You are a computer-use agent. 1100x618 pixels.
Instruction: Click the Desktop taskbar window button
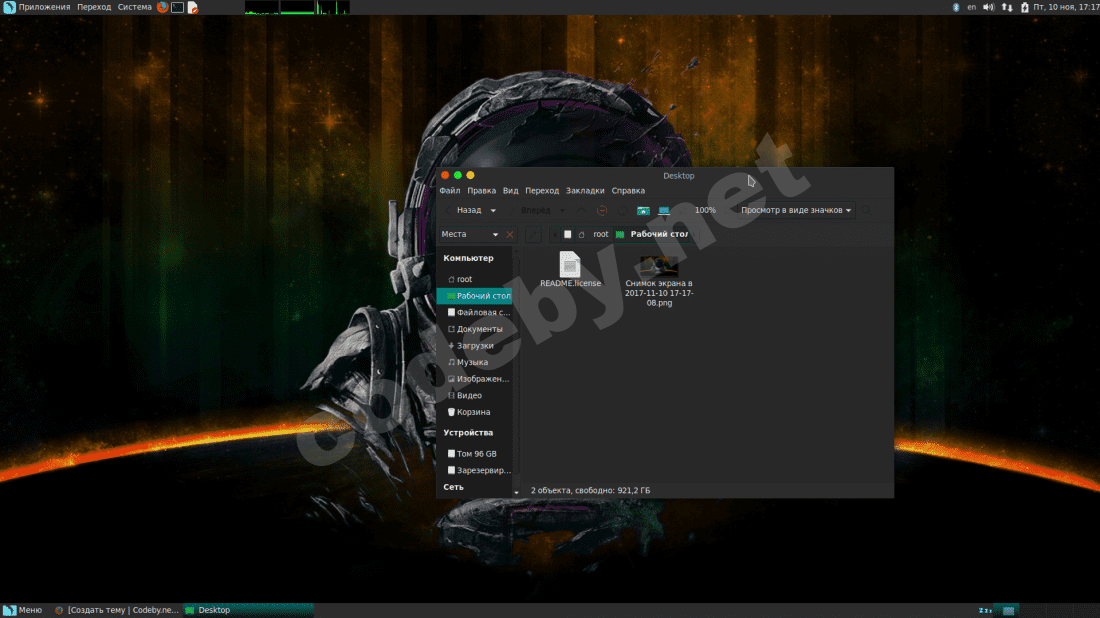point(248,610)
